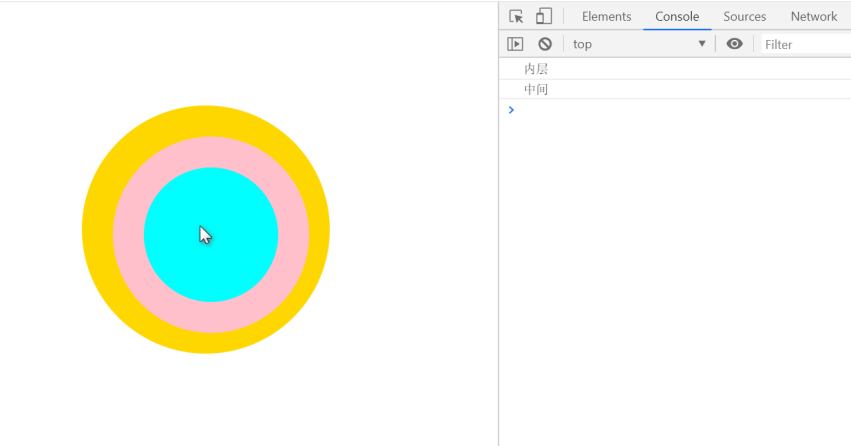Focus the console Filter input field
This screenshot has height=446, width=851.
coord(805,44)
